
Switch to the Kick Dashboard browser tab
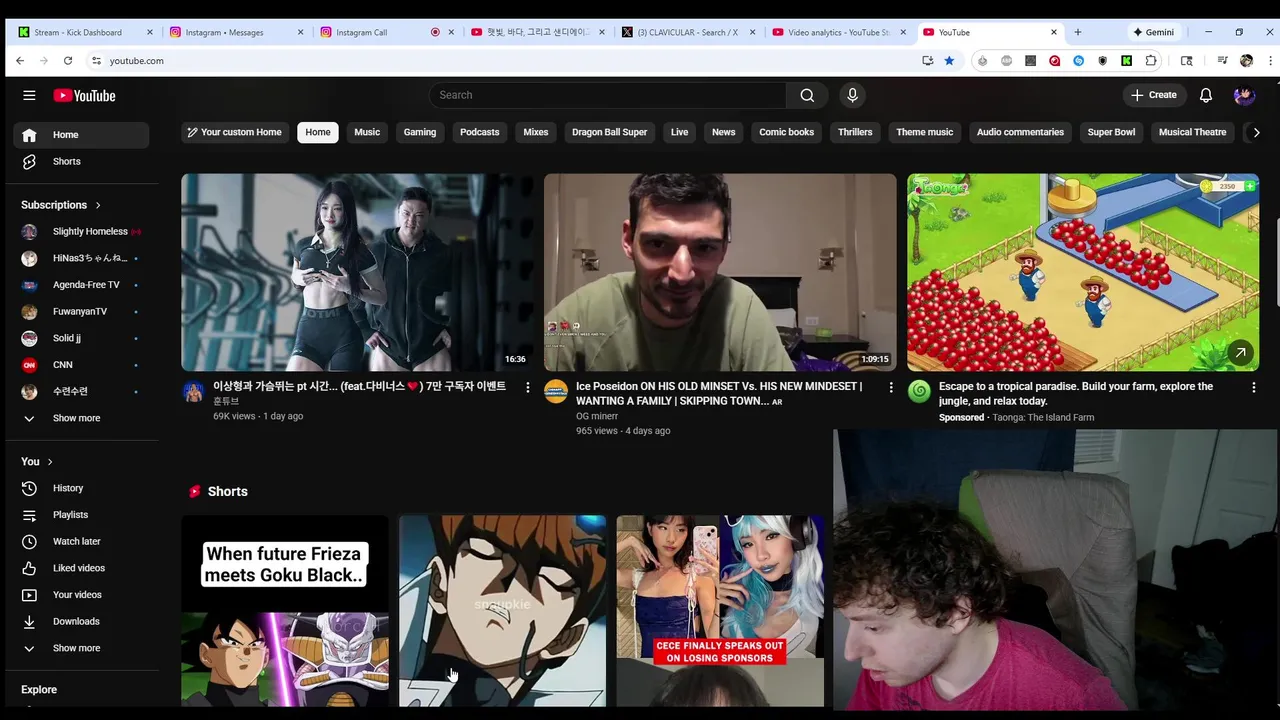(x=86, y=32)
